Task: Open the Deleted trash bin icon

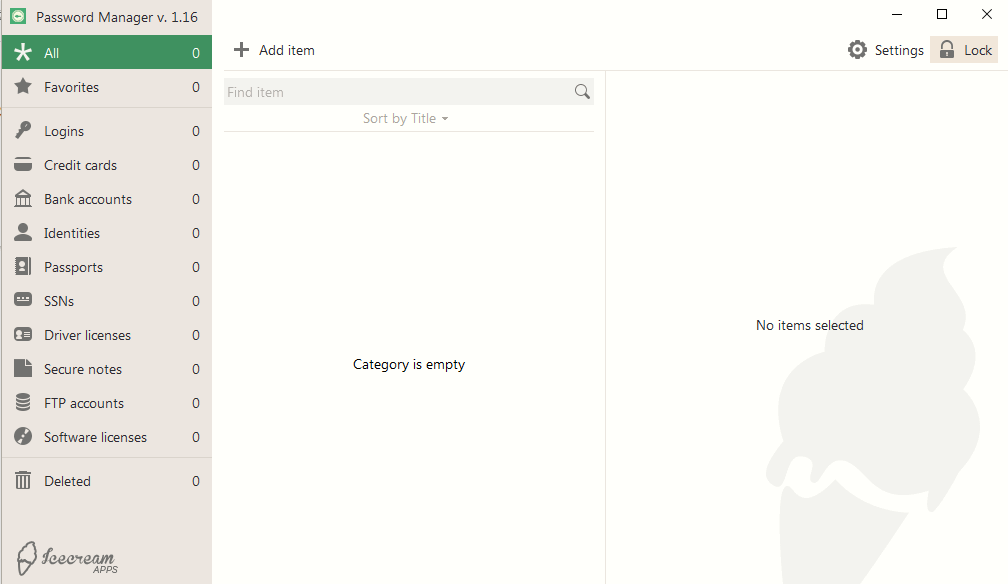Action: [x=23, y=481]
